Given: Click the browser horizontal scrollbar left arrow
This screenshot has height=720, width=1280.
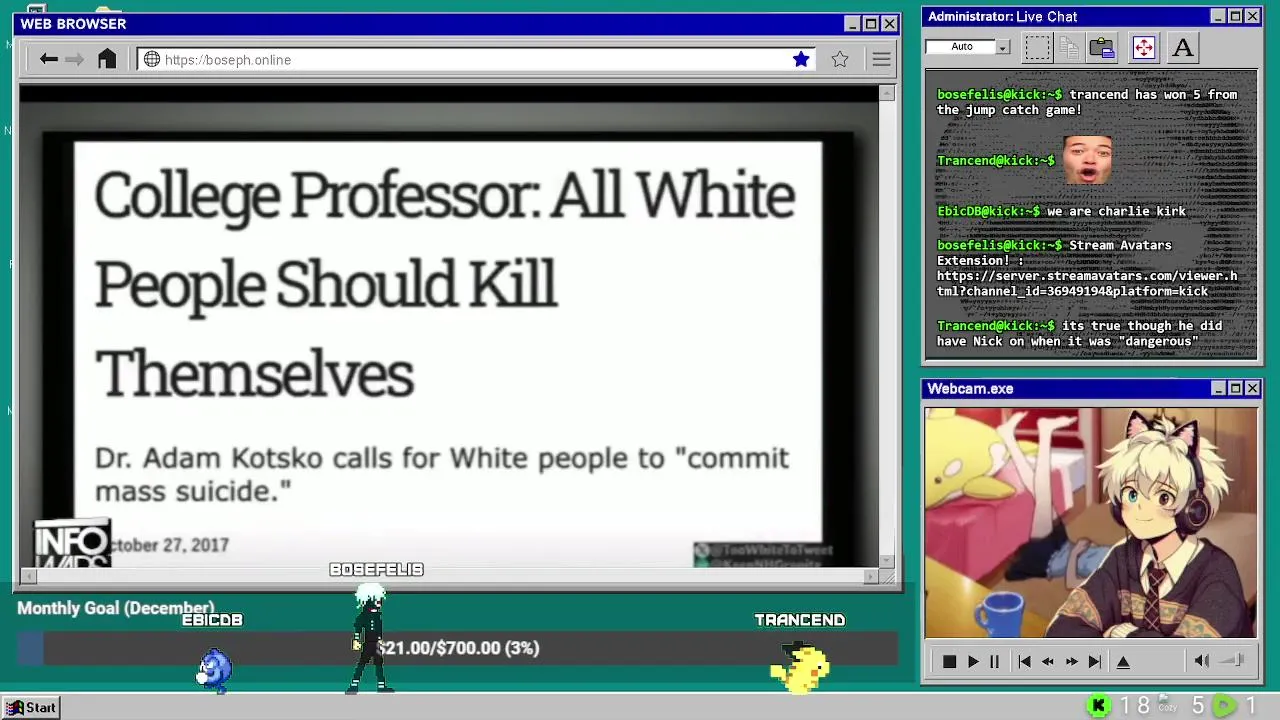Looking at the screenshot, I should pos(28,576).
